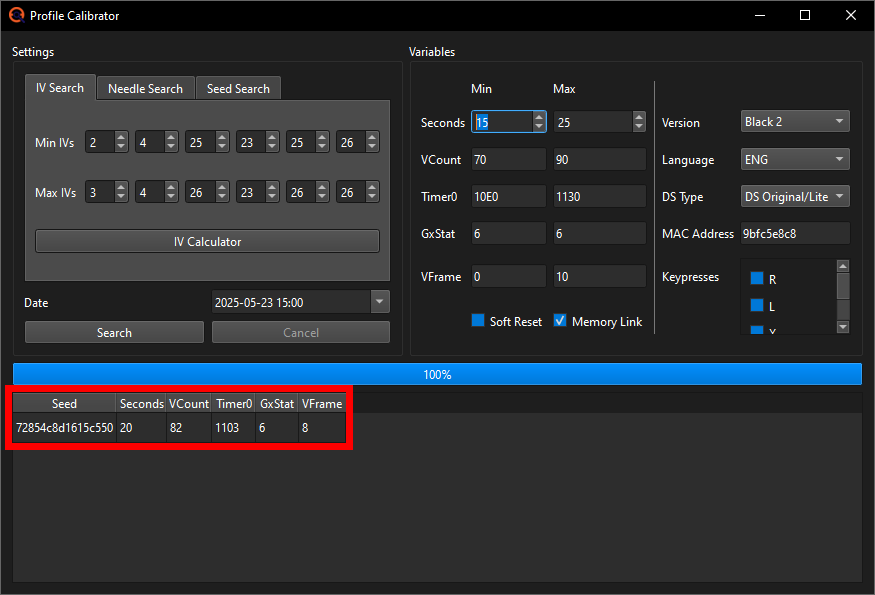Increase the third Max IVs value showing 26

pyautogui.click(x=222, y=186)
